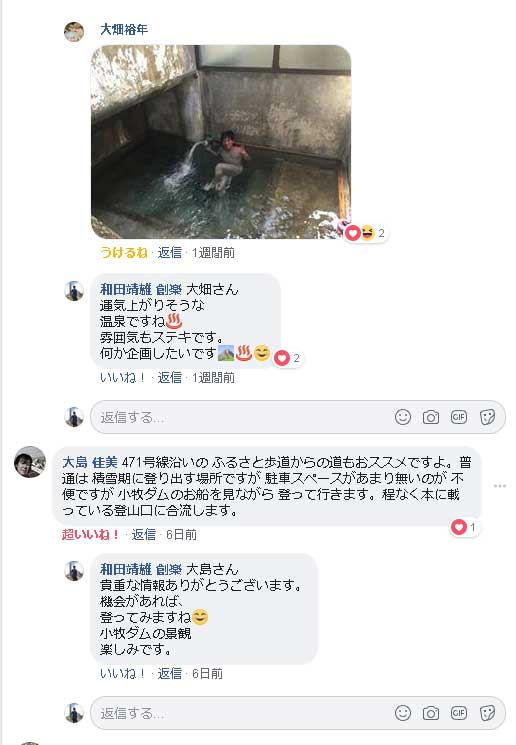The width and height of the screenshot is (516, 745).
Task: Open emoji picker in first reply box
Action: tap(402, 417)
